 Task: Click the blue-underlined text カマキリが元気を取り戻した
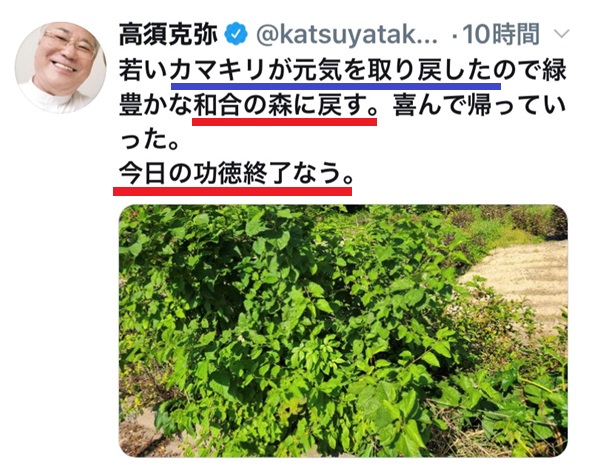pyautogui.click(x=335, y=71)
